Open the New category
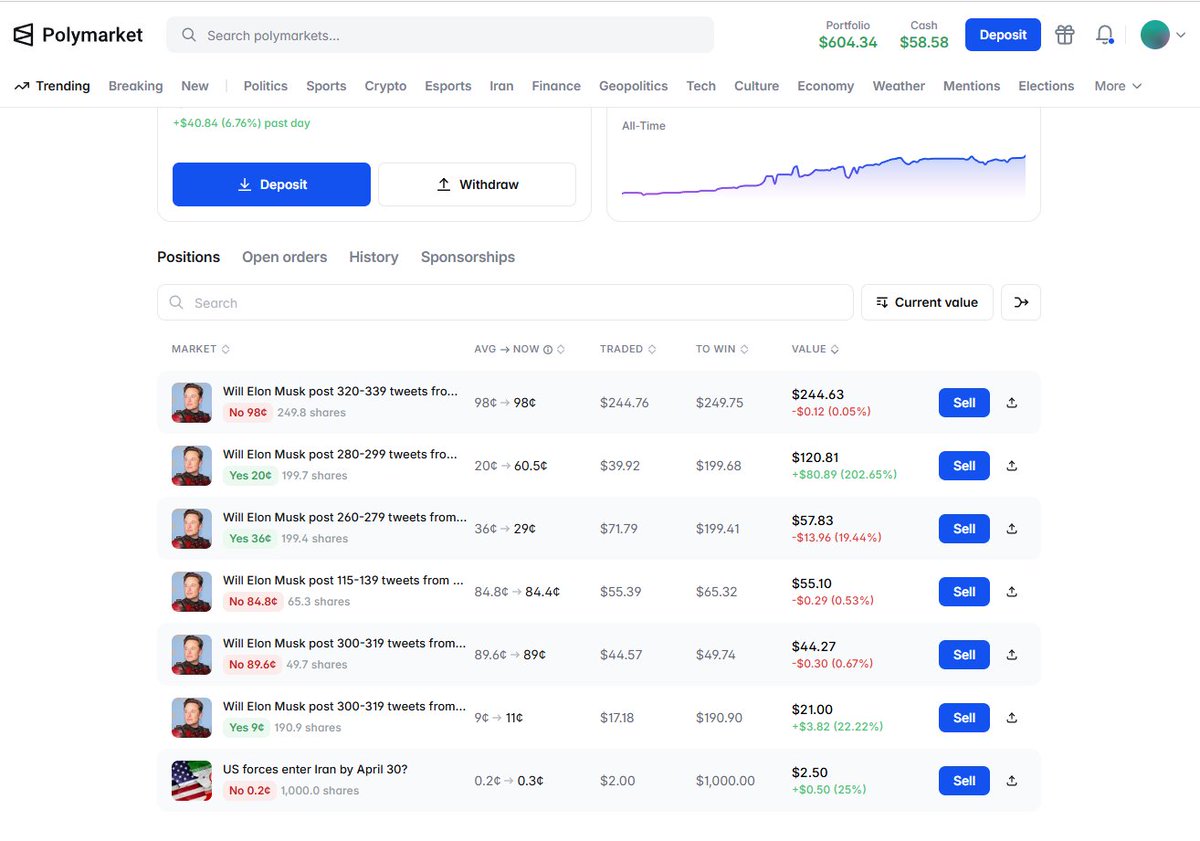The image size is (1200, 841). (x=195, y=86)
